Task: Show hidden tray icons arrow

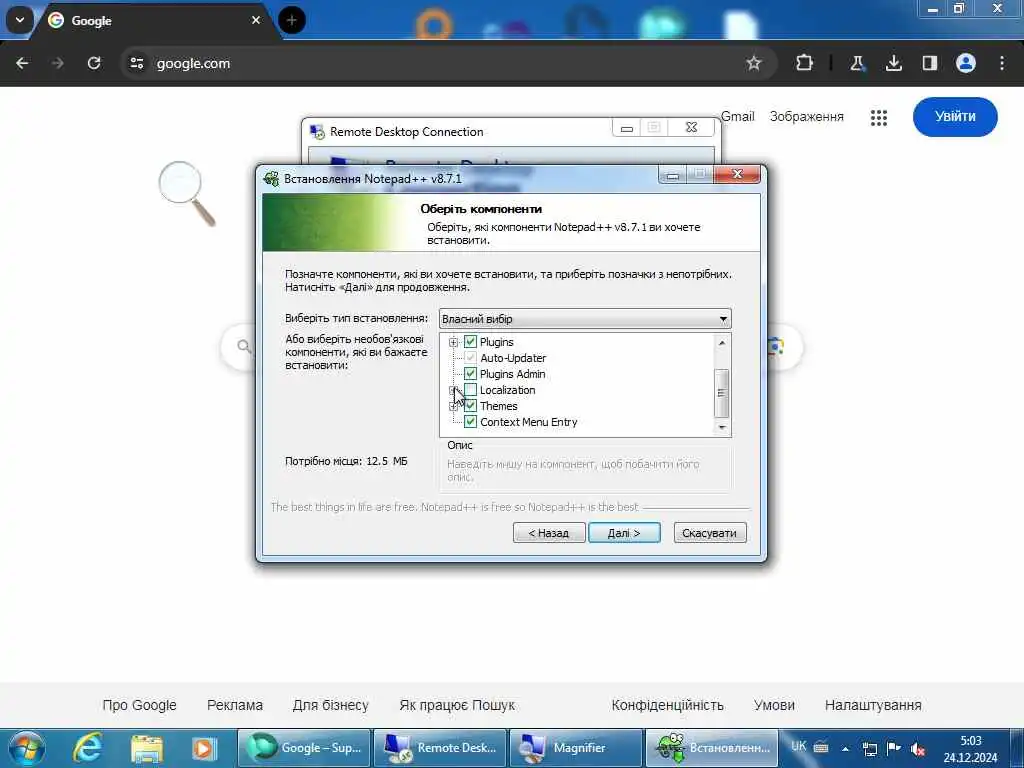Action: pyautogui.click(x=845, y=749)
